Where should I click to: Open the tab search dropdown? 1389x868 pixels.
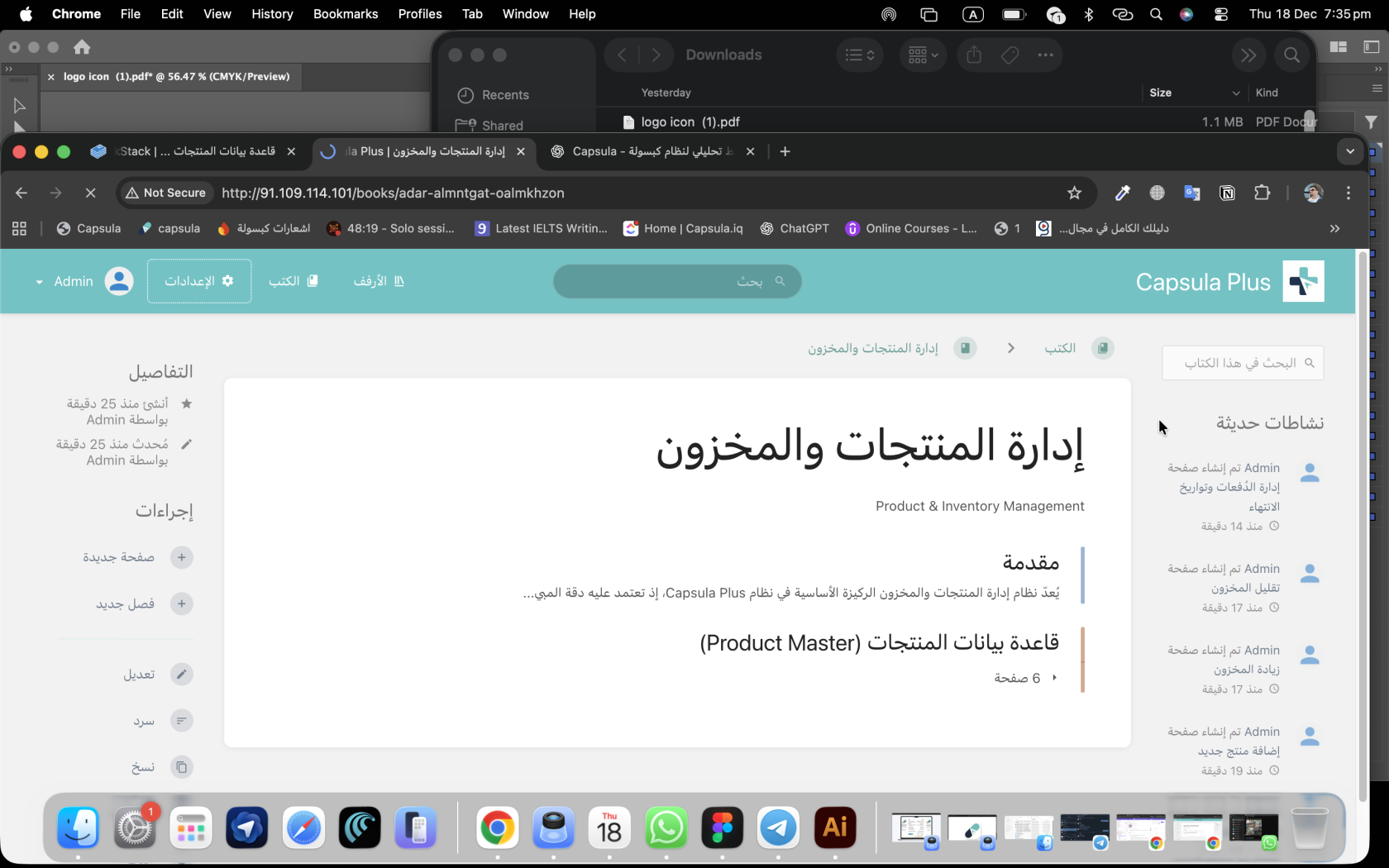coord(1349,151)
